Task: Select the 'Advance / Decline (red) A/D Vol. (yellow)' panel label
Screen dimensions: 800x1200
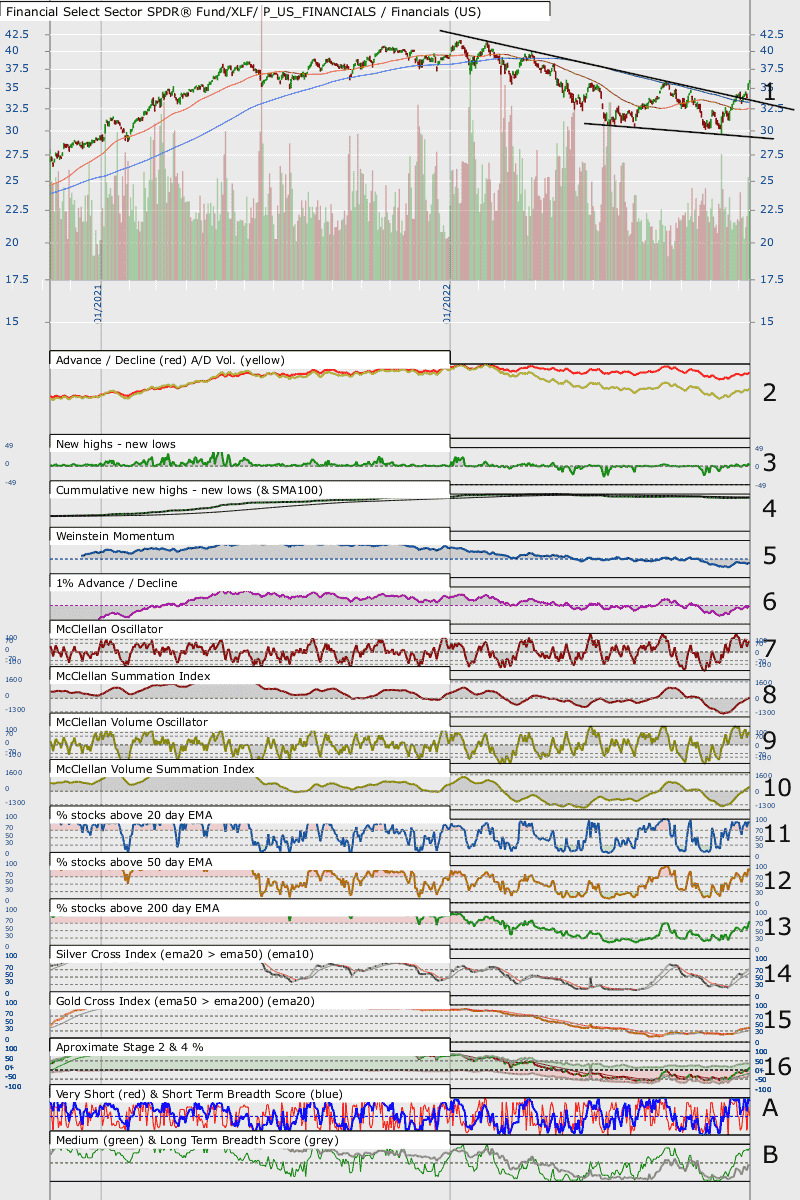Action: point(171,359)
